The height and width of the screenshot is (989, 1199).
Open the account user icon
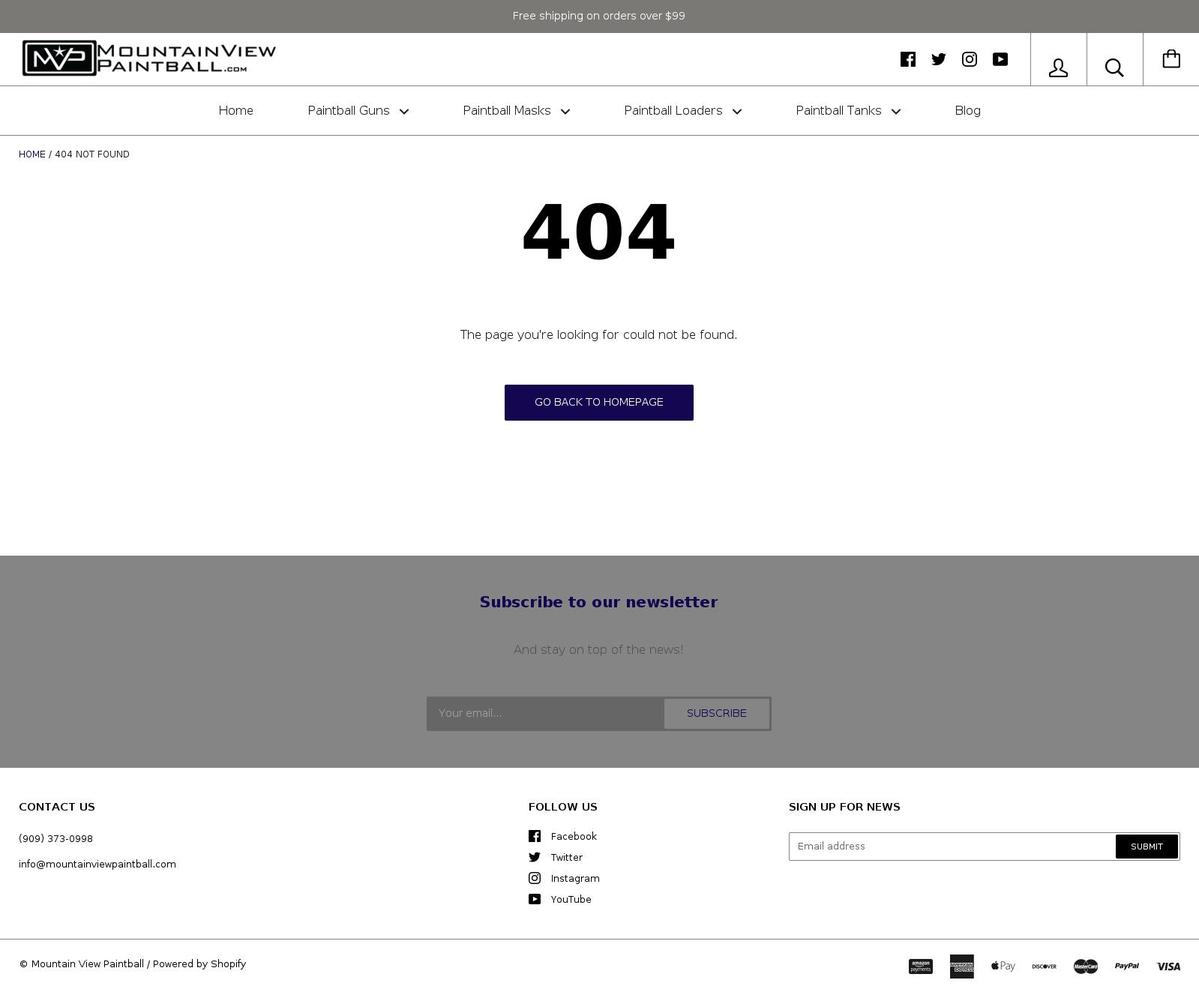coord(1058,68)
